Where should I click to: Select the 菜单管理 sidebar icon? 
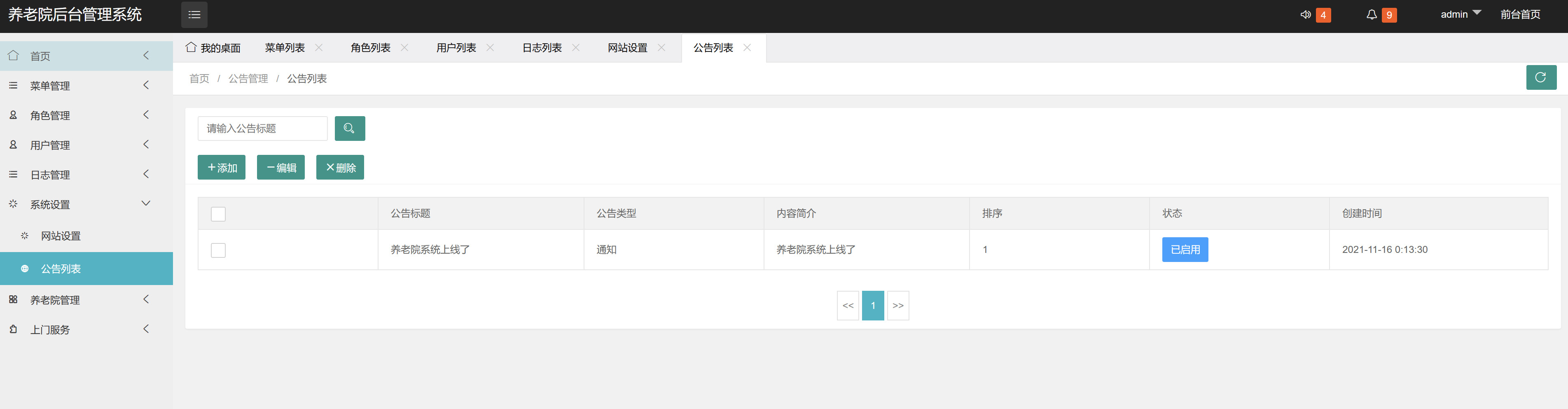13,85
